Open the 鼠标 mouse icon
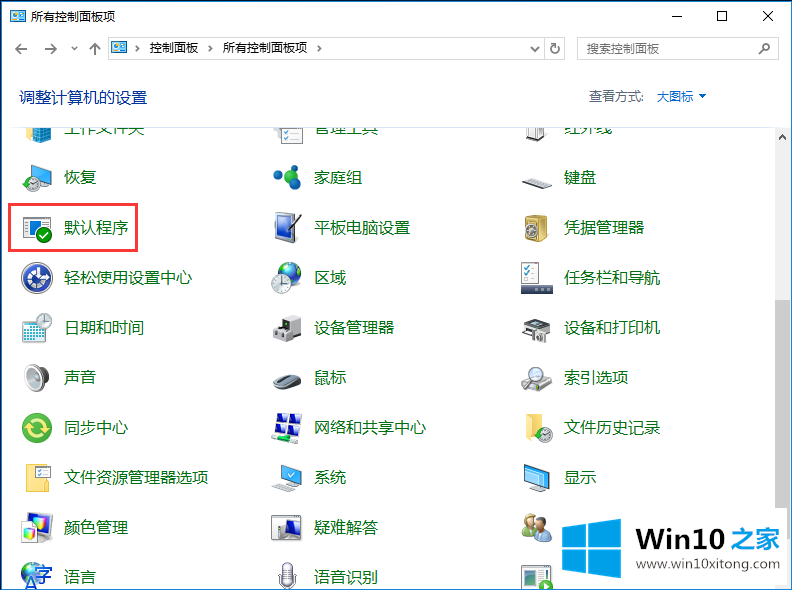The width and height of the screenshot is (792, 590). [287, 380]
